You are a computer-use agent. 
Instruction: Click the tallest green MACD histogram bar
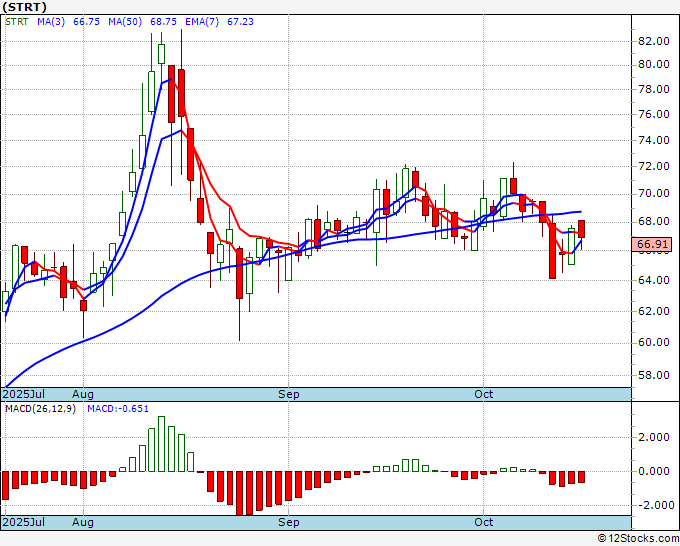[162, 444]
